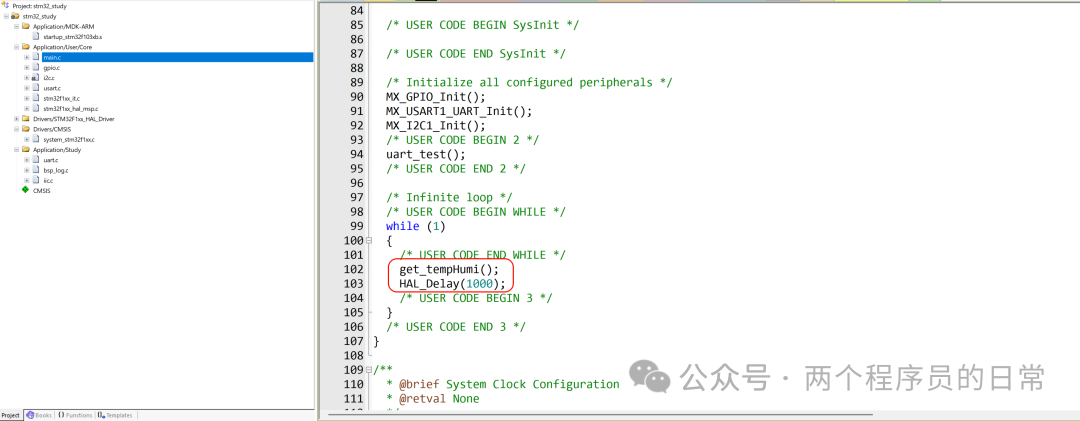This screenshot has height=421, width=1080.
Task: Select i2c.c in the project tree
Action: pyautogui.click(x=50, y=78)
